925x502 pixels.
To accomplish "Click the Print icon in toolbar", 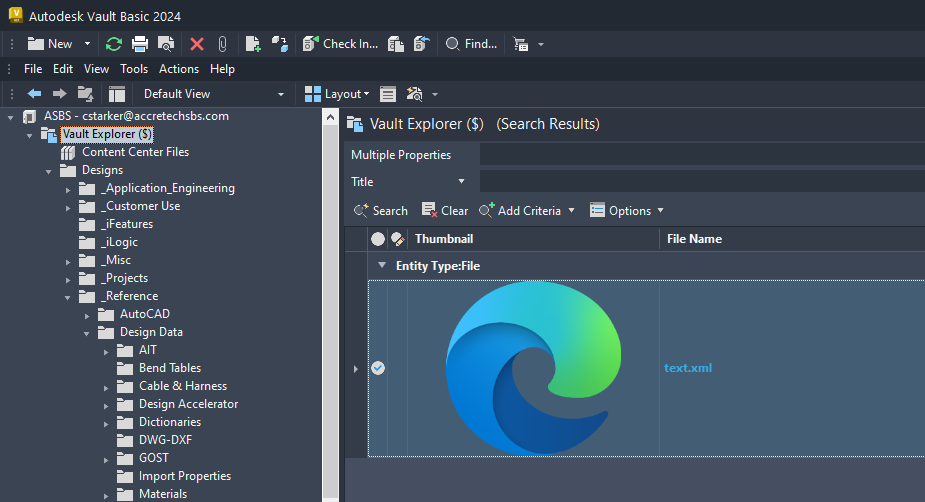I will click(140, 44).
